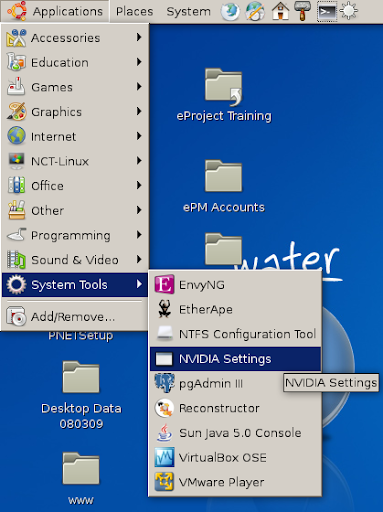This screenshot has width=383, height=512.
Task: Expand Graphics submenu arrow
Action: [139, 111]
